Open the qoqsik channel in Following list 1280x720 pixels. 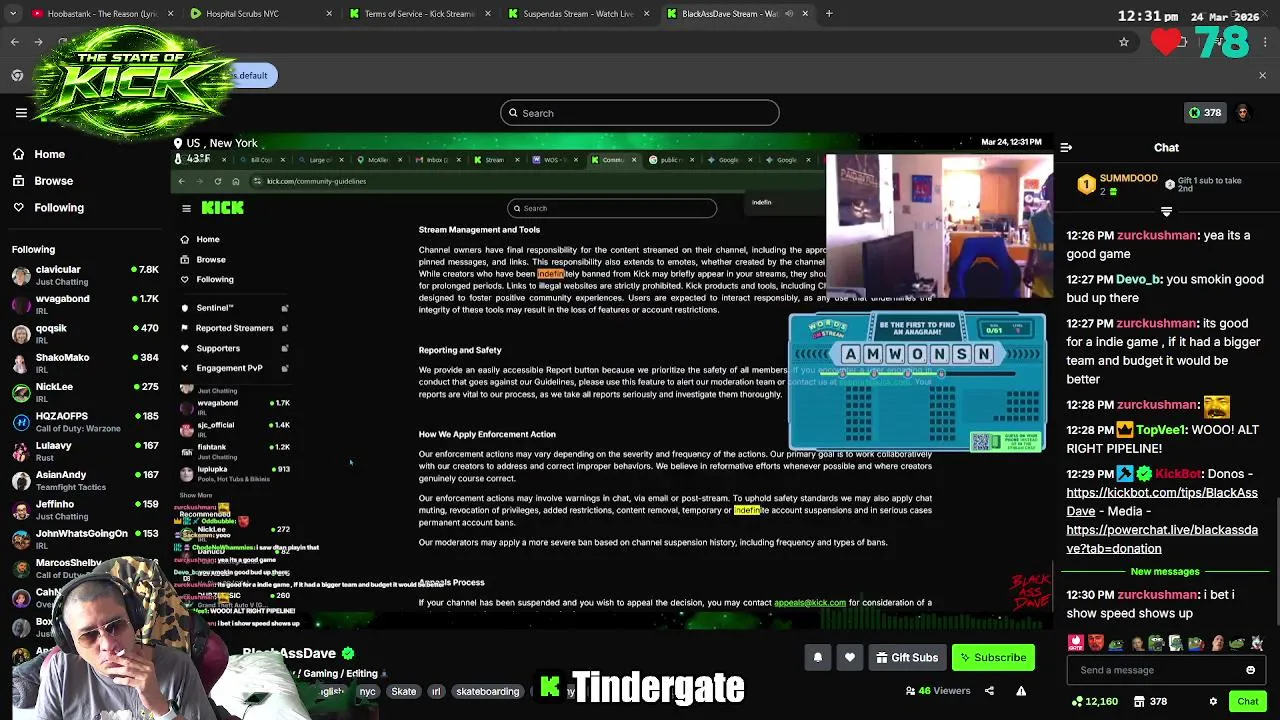[x=85, y=334]
